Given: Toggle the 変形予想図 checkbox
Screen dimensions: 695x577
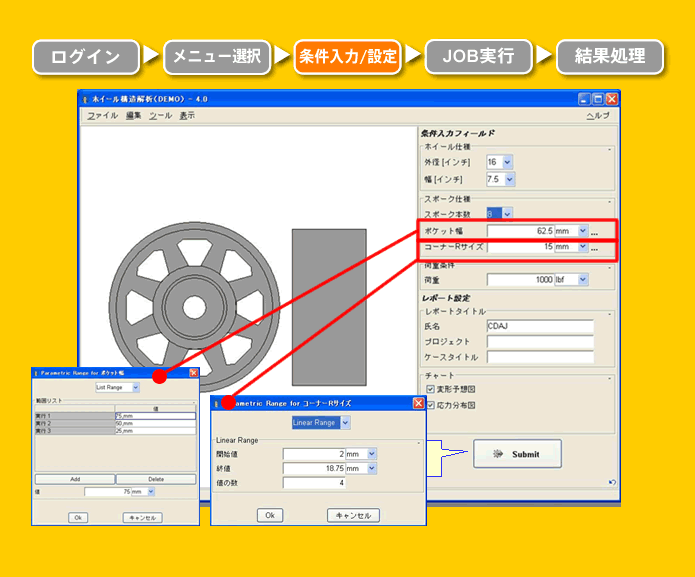Looking at the screenshot, I should [430, 388].
